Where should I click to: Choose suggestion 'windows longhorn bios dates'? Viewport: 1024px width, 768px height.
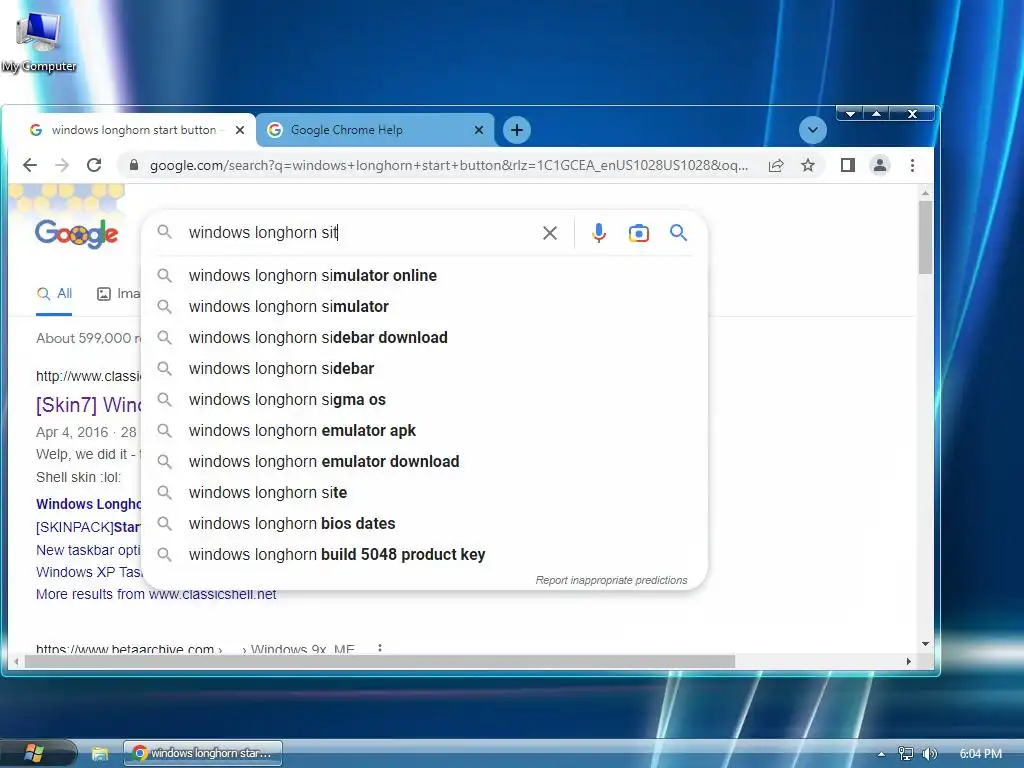click(x=424, y=524)
